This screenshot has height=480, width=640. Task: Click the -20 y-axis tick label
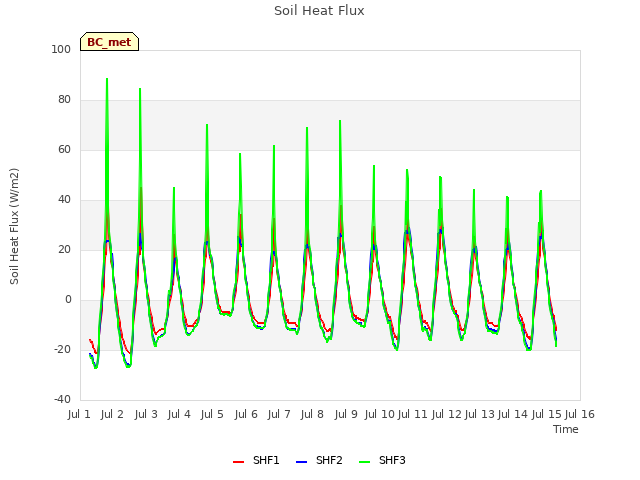coord(62,349)
